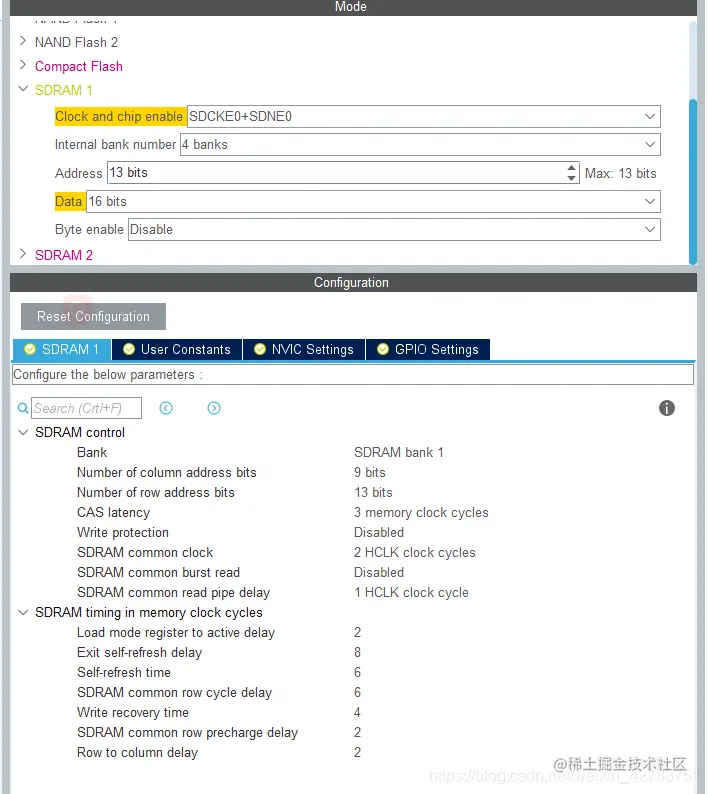
Task: Select SDRAM common burst read Disabled value
Action: click(379, 572)
